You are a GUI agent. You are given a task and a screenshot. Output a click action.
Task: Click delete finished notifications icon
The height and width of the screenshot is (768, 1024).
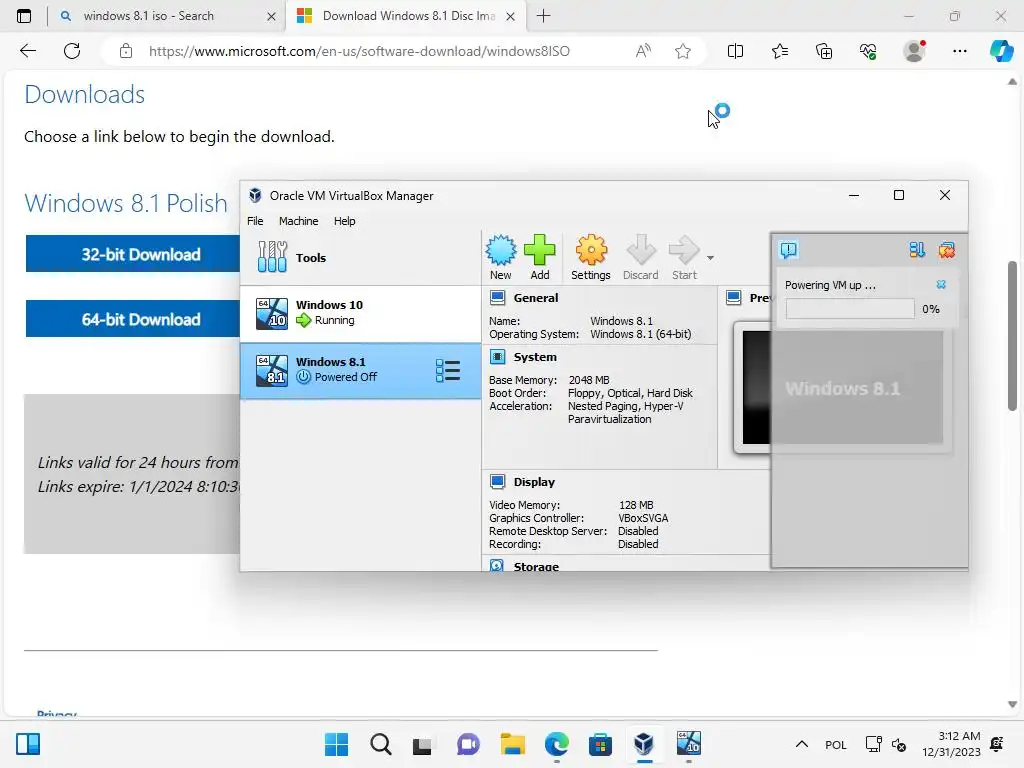[x=946, y=250]
